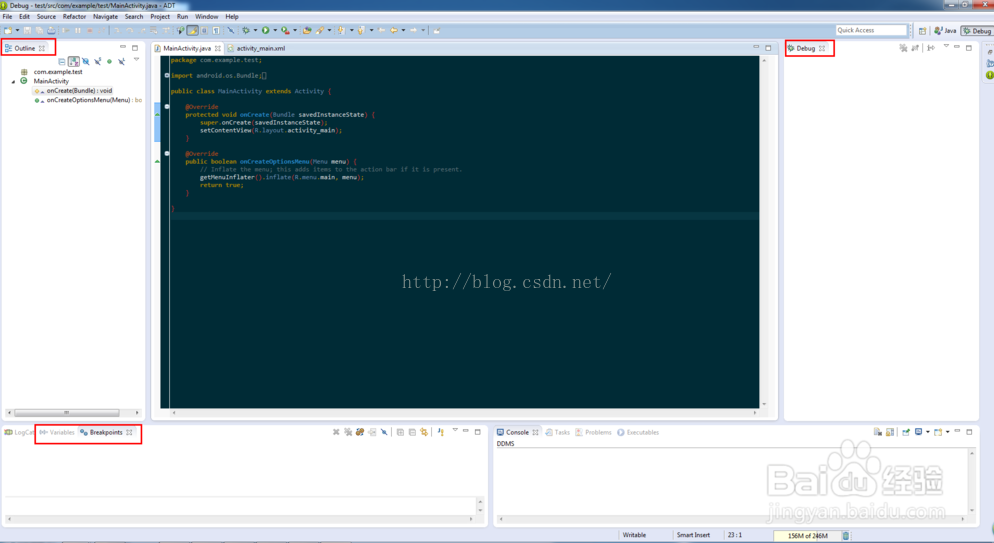Click Expand All in the Breakpoints view toolbar
Screen dimensions: 994x543
coord(400,432)
